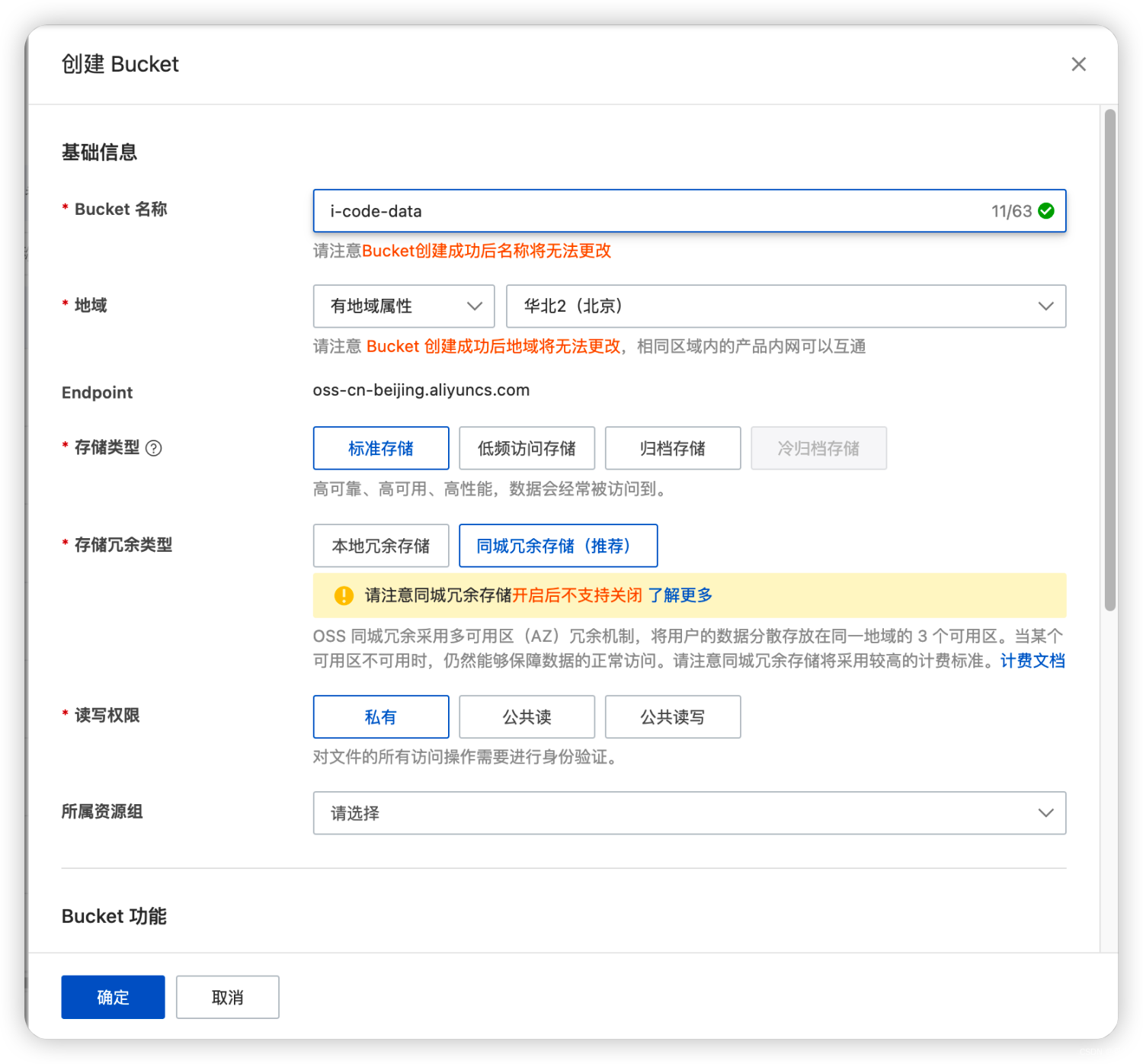This screenshot has width=1143, height=1064.
Task: Set read-write permission to 私有
Action: pyautogui.click(x=381, y=716)
